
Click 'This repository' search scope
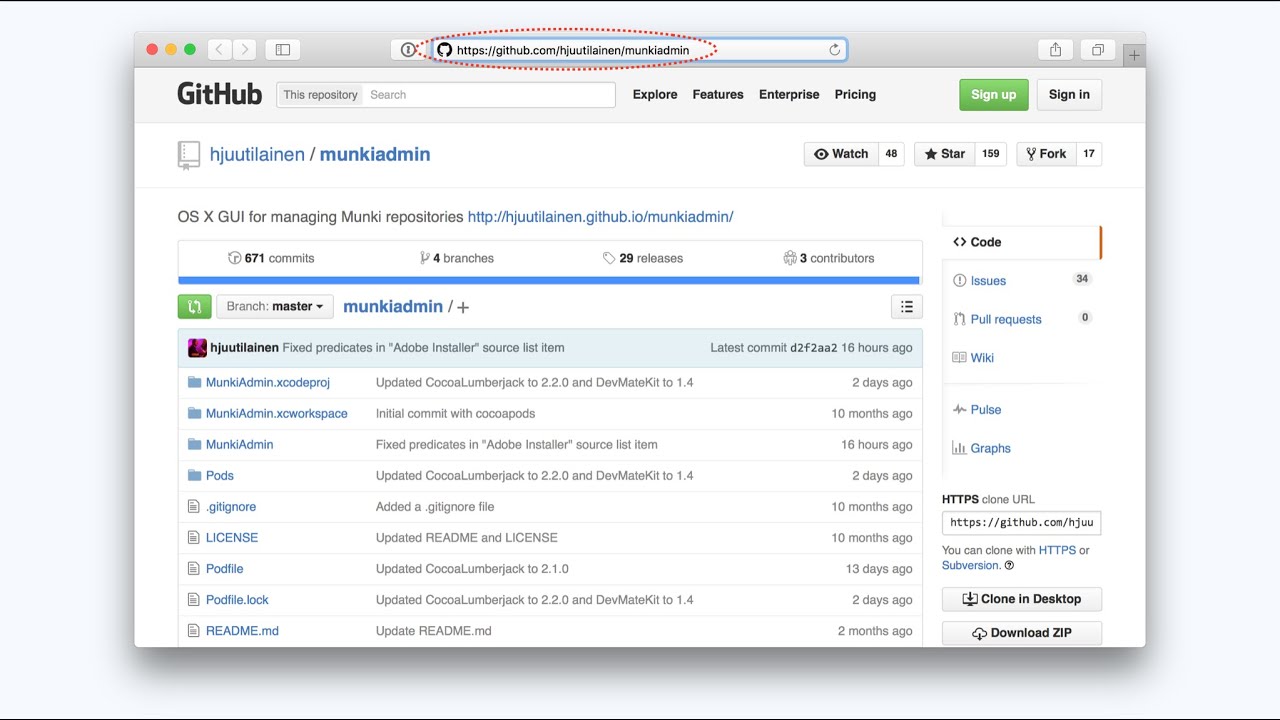click(x=320, y=95)
